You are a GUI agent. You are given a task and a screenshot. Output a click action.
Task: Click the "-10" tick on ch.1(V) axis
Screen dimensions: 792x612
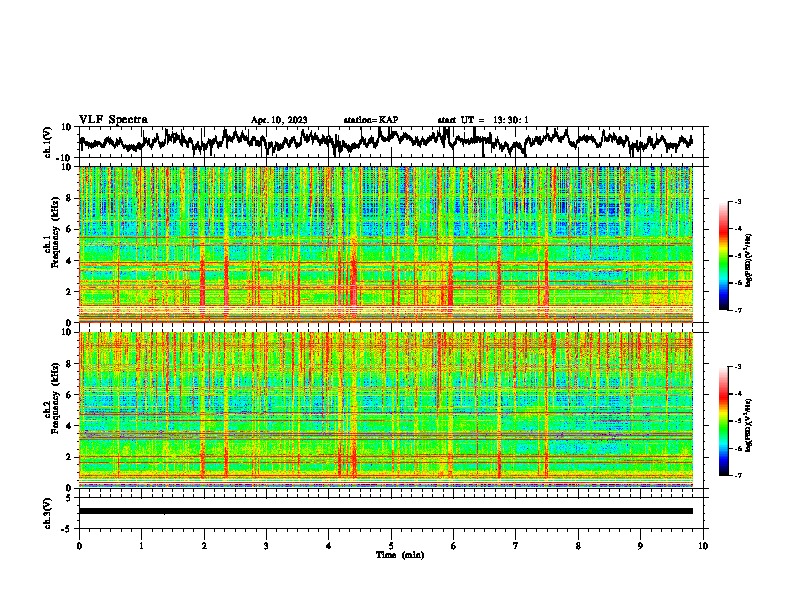[65, 158]
